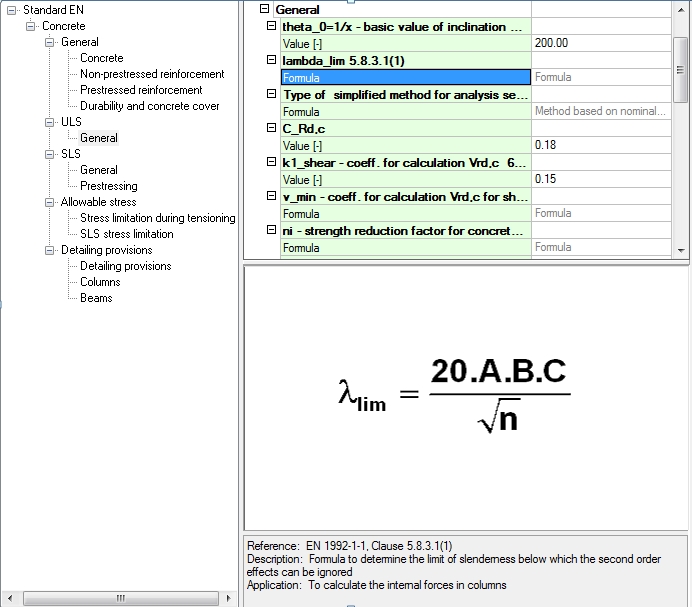Collapse the ni strength reduction group
The image size is (692, 607).
pyautogui.click(x=271, y=230)
